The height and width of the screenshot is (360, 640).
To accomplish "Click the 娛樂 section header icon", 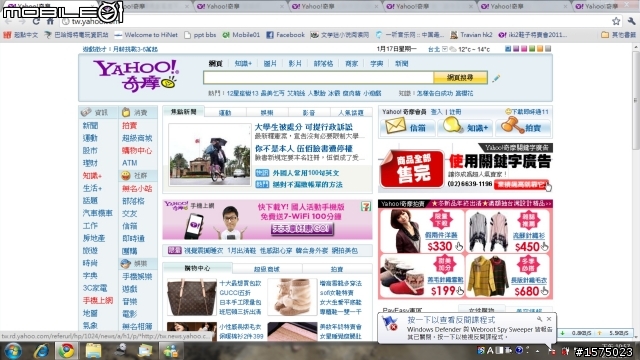I will [126, 264].
